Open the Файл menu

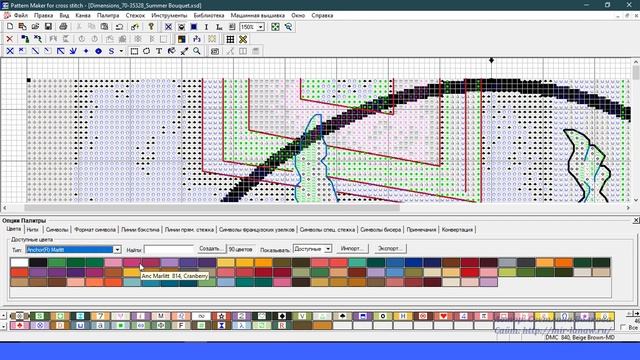(21, 15)
